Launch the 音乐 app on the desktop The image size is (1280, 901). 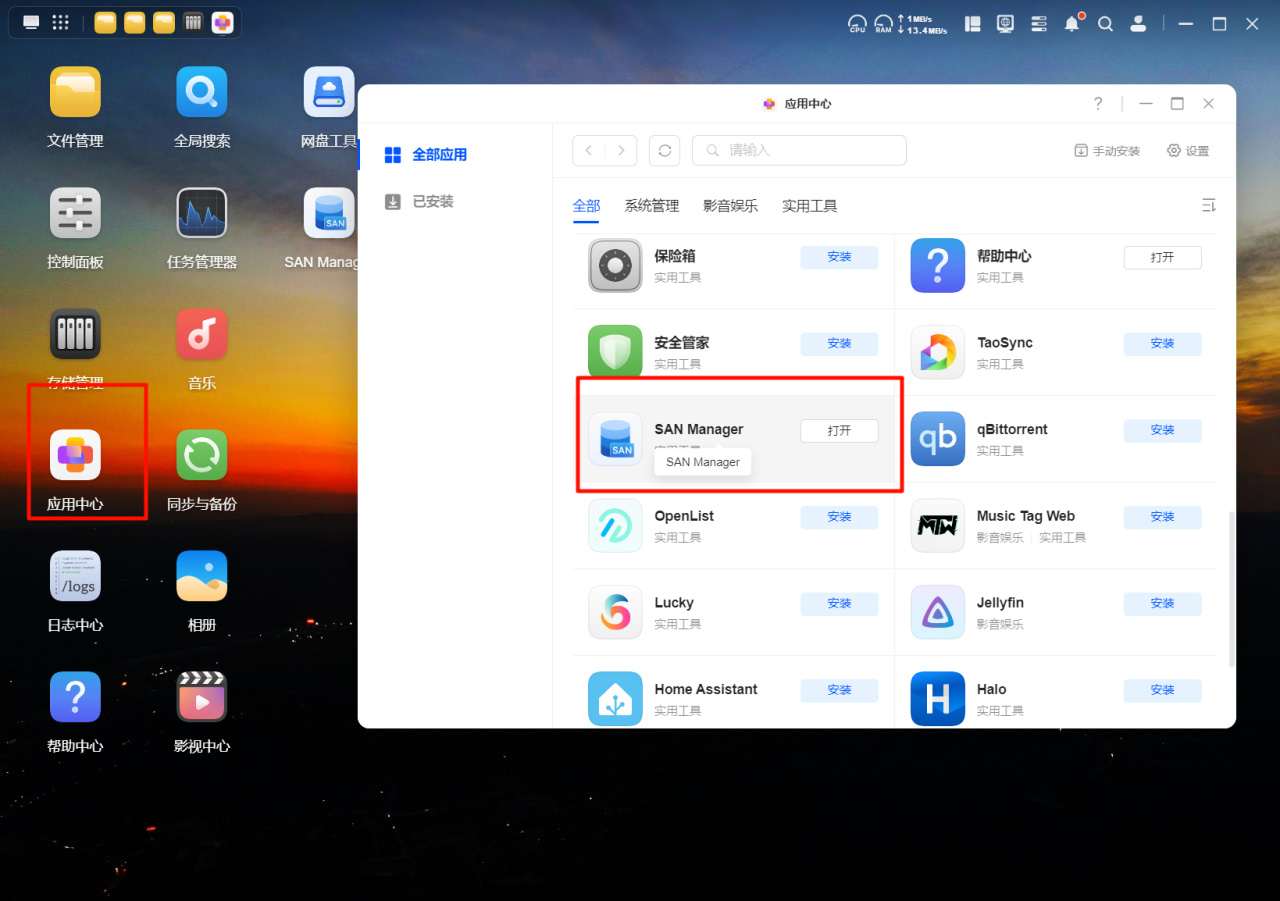(202, 334)
